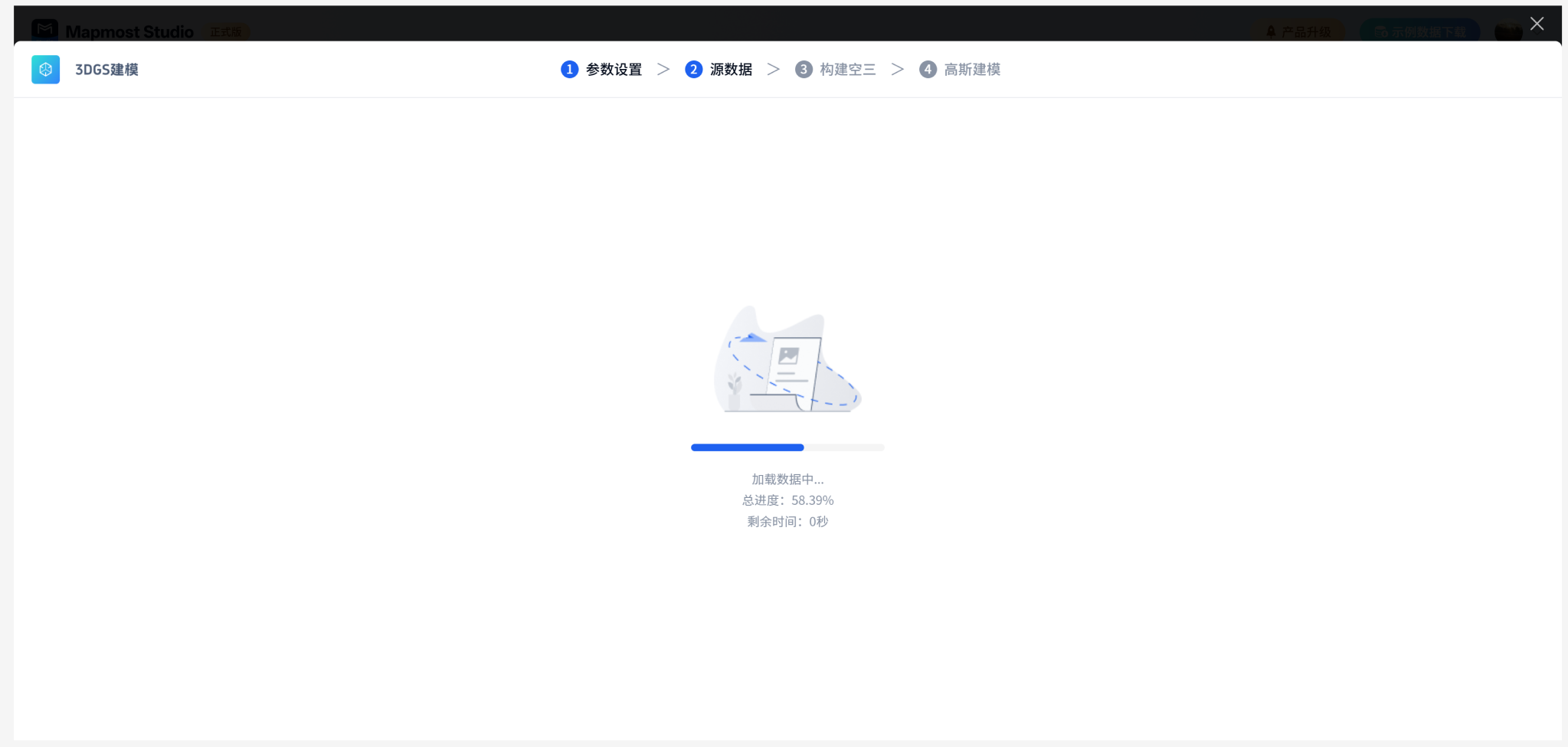Click the 3DGS建模 title text

[106, 70]
